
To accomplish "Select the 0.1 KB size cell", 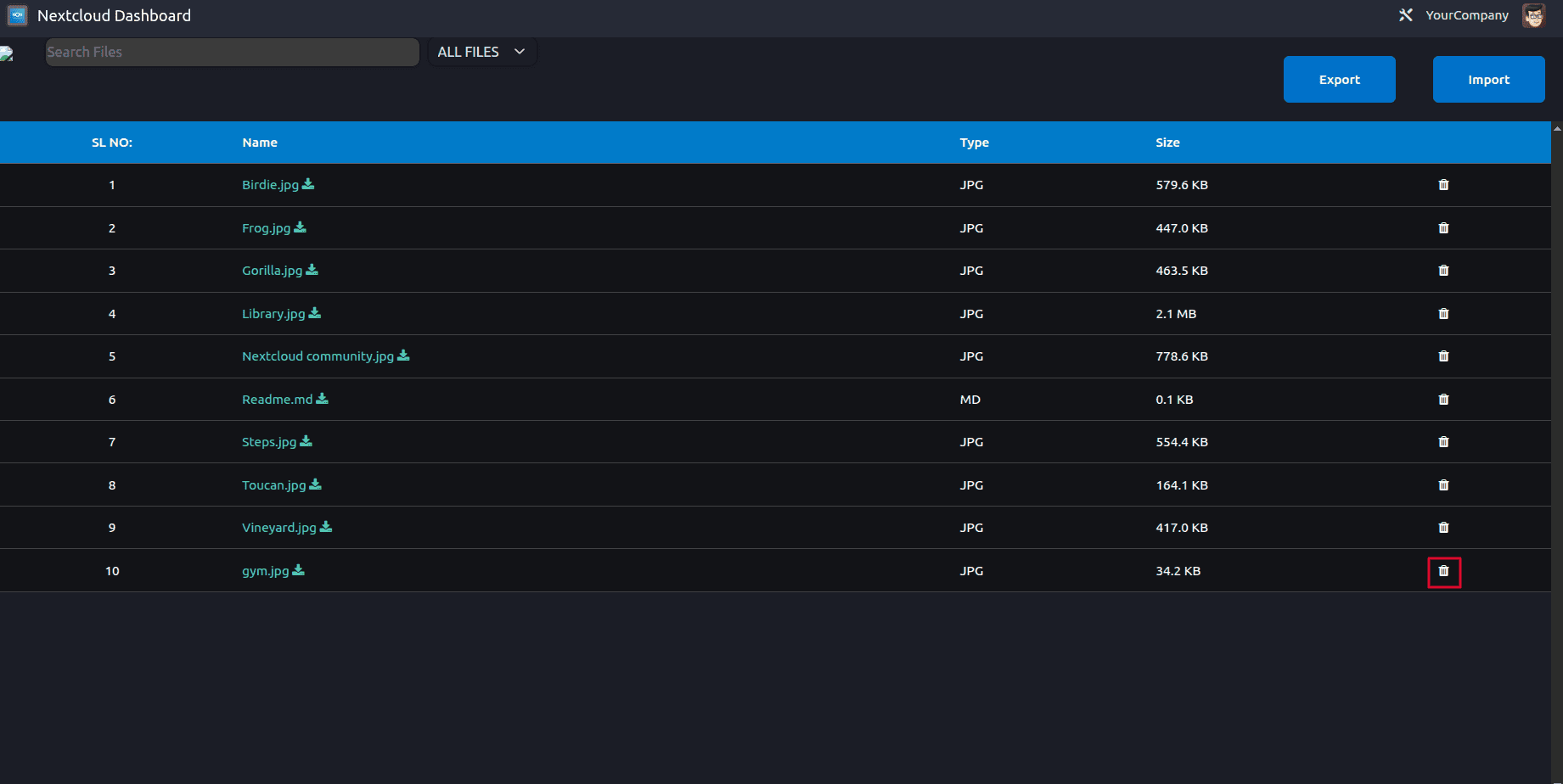I will pos(1174,400).
